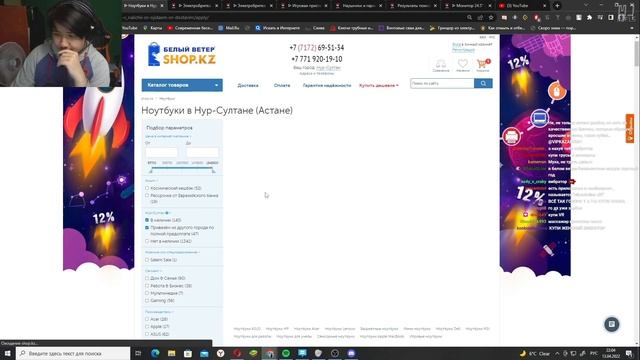Viewport: 640px width, 360px height.
Task: Check the Мультимедиа checkbox
Action: [147, 293]
